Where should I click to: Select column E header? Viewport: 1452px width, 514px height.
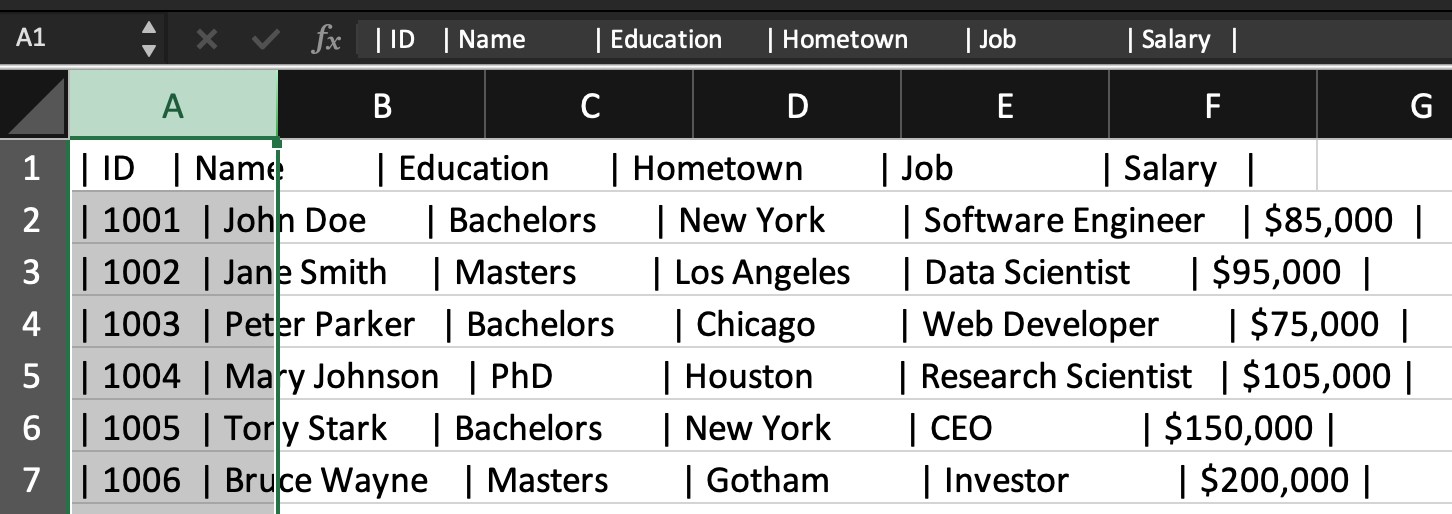(1005, 106)
